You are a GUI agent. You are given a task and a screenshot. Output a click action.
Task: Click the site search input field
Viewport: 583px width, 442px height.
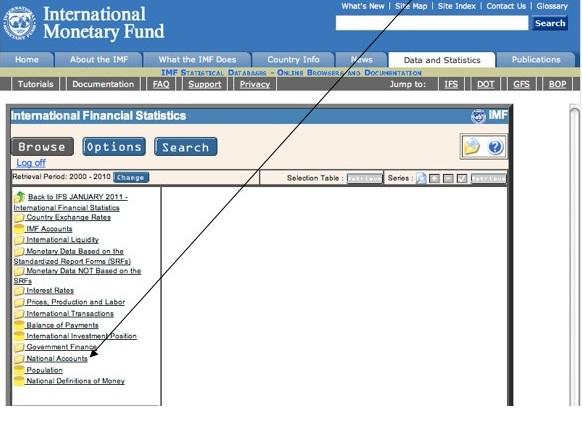432,23
